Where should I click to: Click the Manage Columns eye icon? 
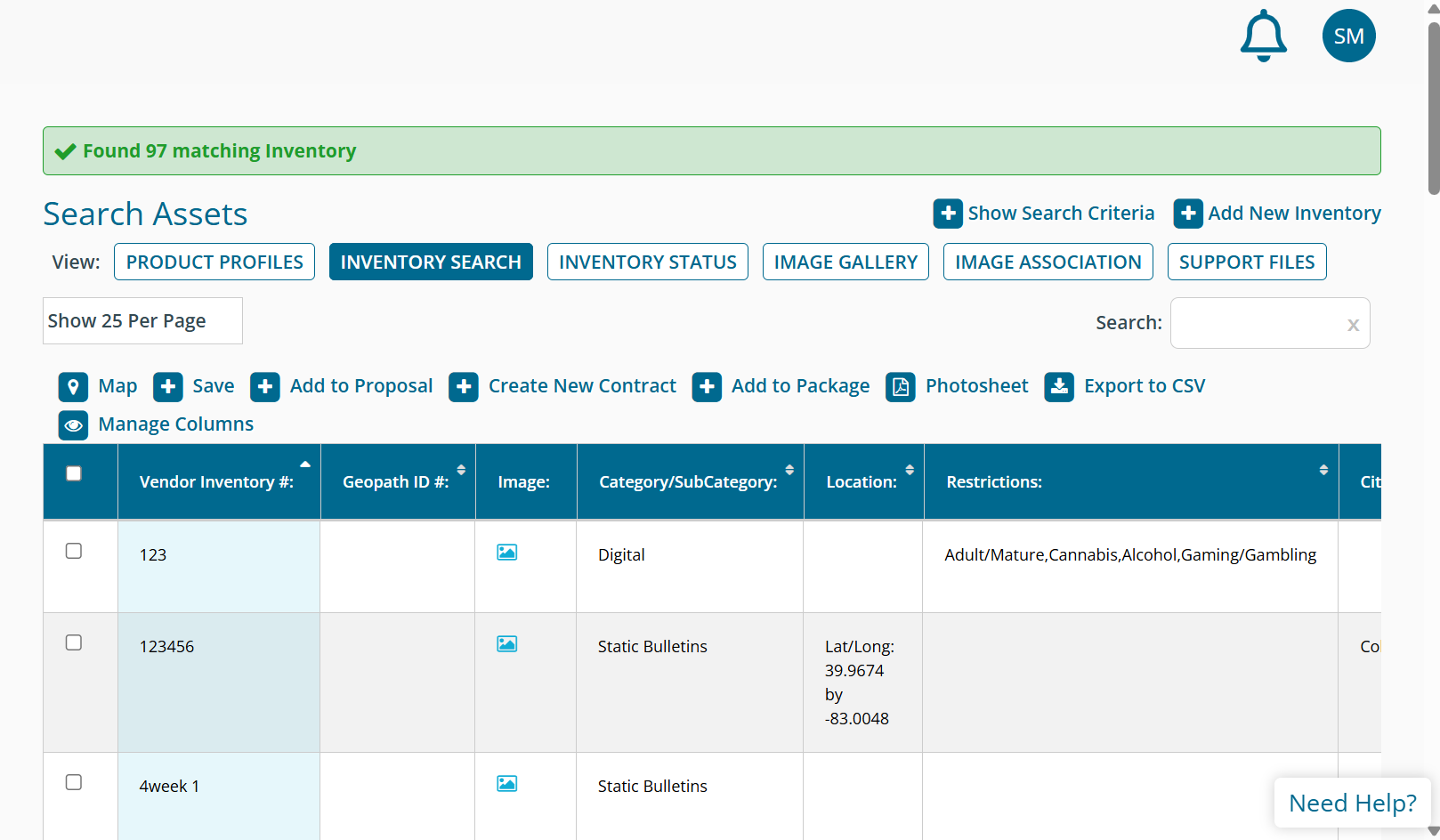coord(73,425)
